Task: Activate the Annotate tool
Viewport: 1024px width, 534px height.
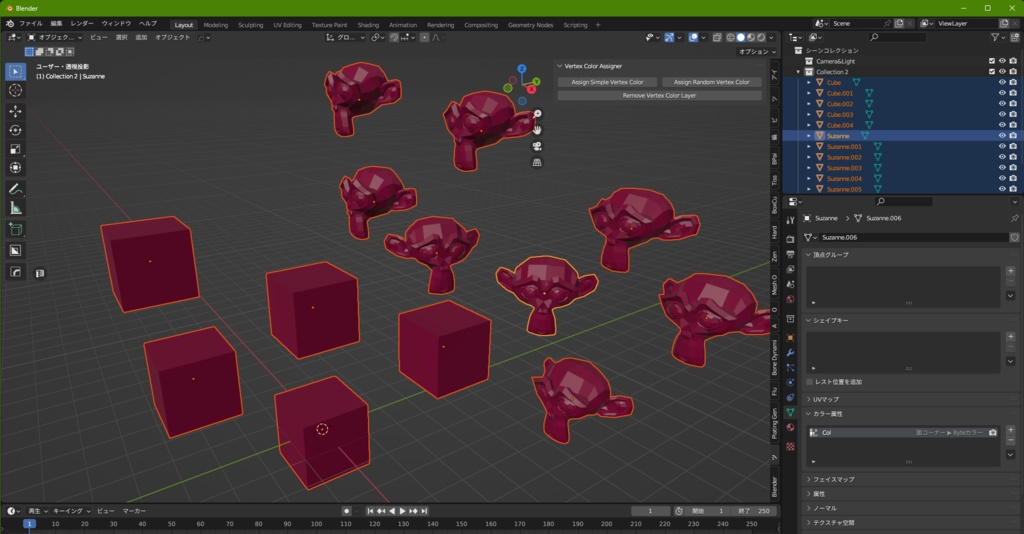Action: [16, 189]
